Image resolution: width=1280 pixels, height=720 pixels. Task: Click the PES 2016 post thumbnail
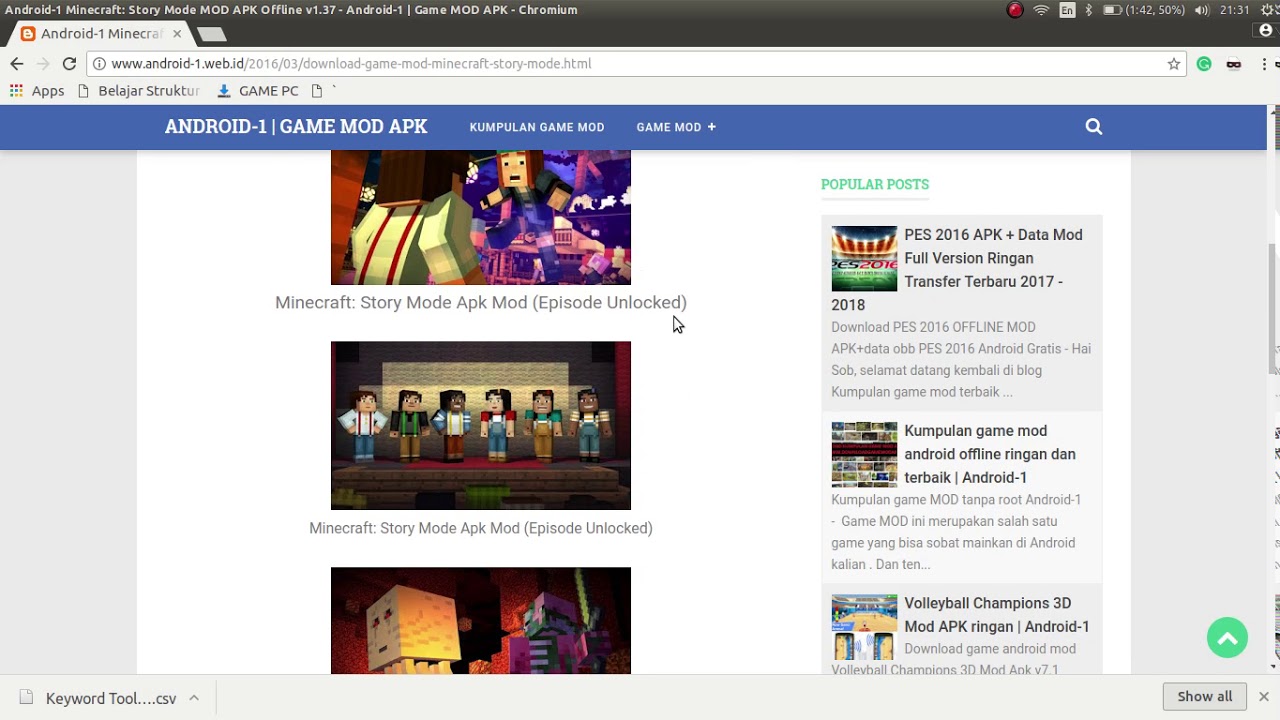pos(864,258)
